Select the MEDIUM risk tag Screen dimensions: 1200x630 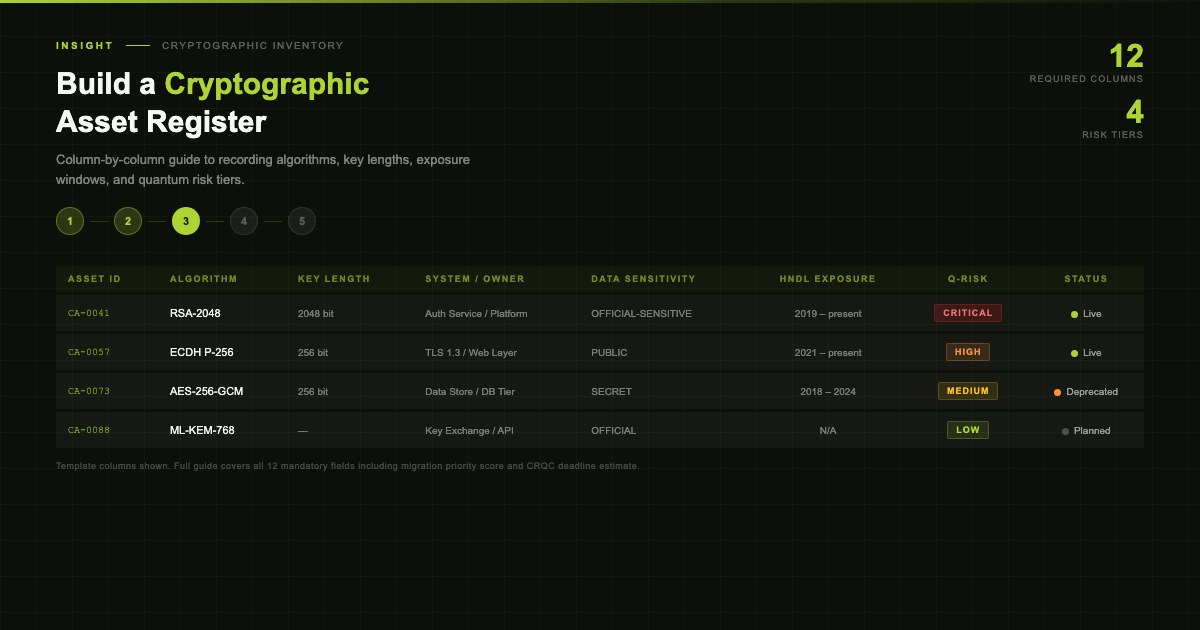[968, 391]
